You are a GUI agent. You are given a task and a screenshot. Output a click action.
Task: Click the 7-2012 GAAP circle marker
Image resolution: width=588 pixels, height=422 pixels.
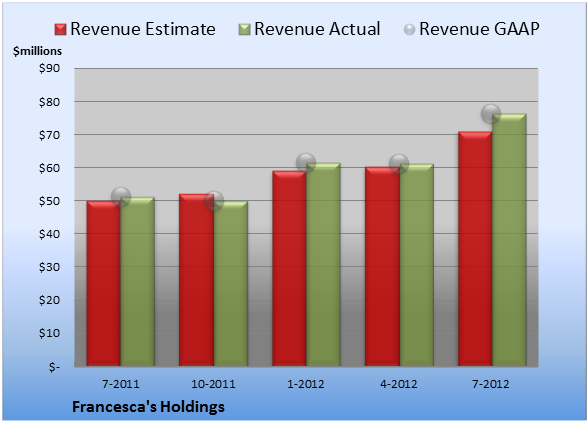[491, 113]
